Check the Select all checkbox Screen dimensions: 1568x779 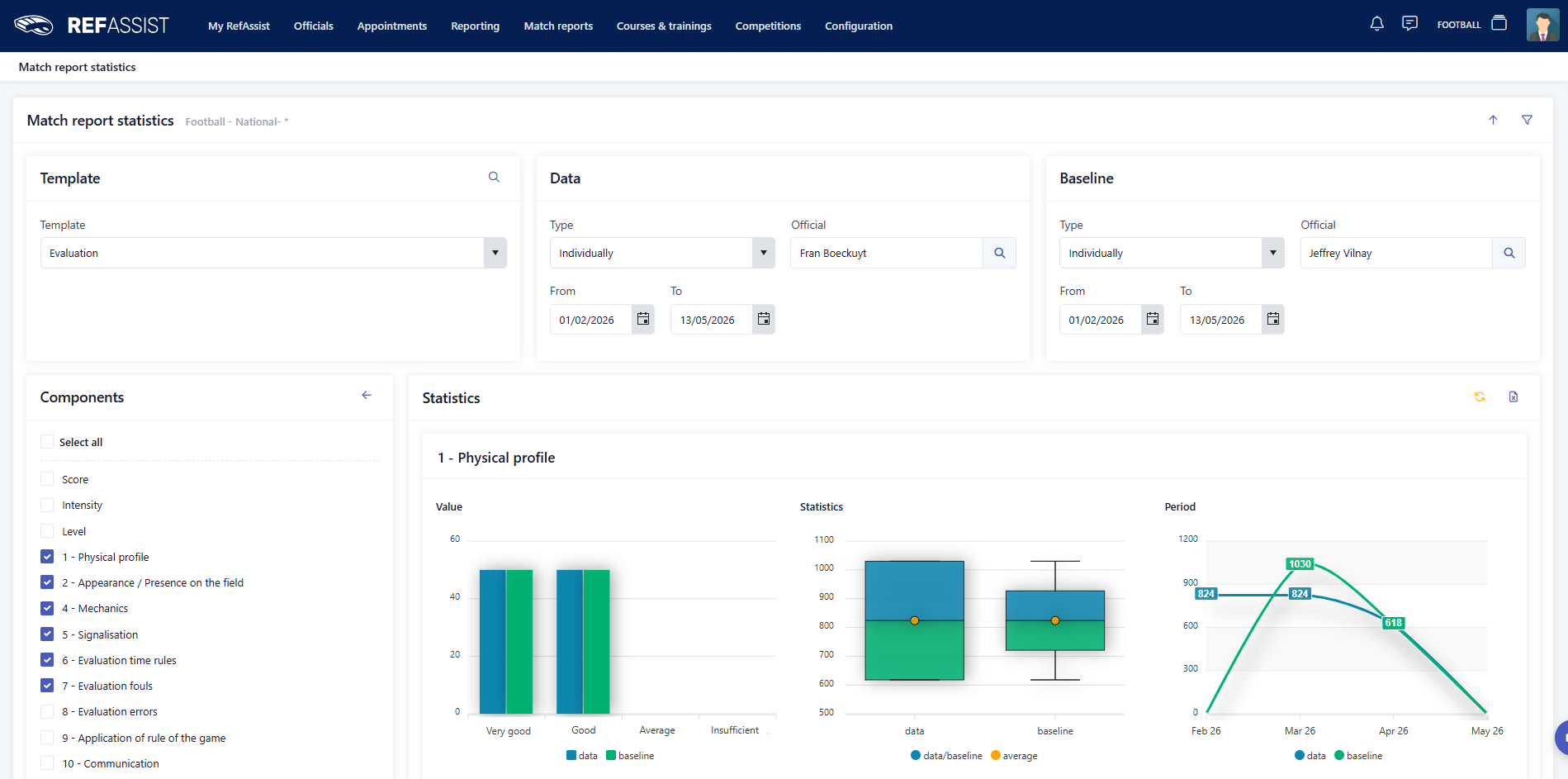[x=47, y=442]
